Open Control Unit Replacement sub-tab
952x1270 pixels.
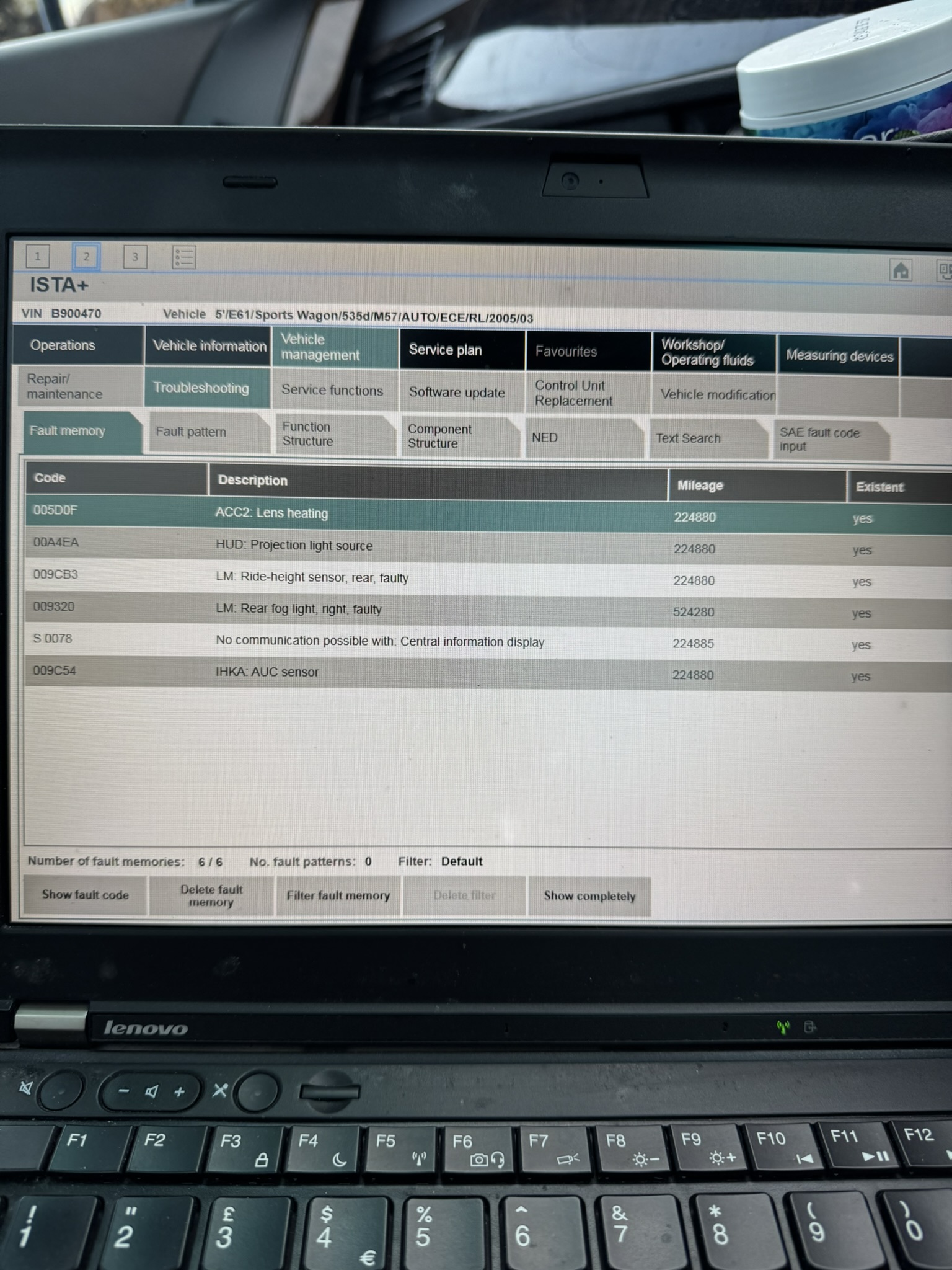pos(589,393)
